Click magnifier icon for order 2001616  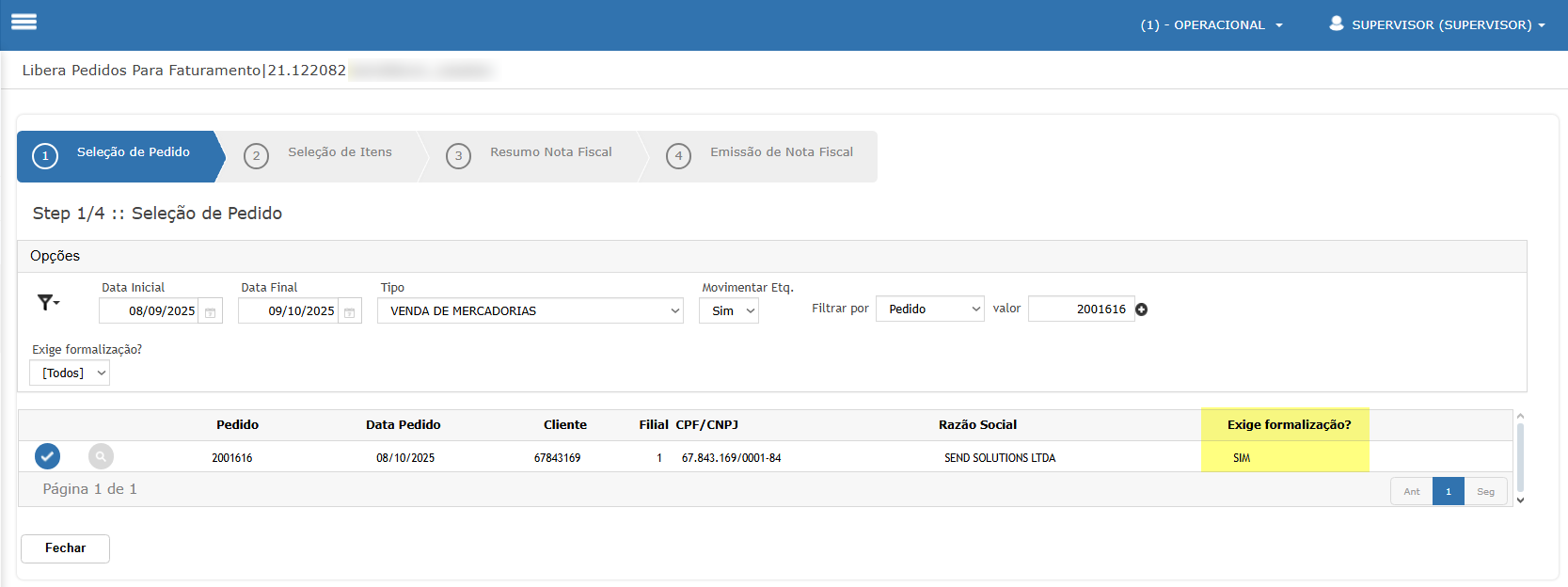(101, 456)
